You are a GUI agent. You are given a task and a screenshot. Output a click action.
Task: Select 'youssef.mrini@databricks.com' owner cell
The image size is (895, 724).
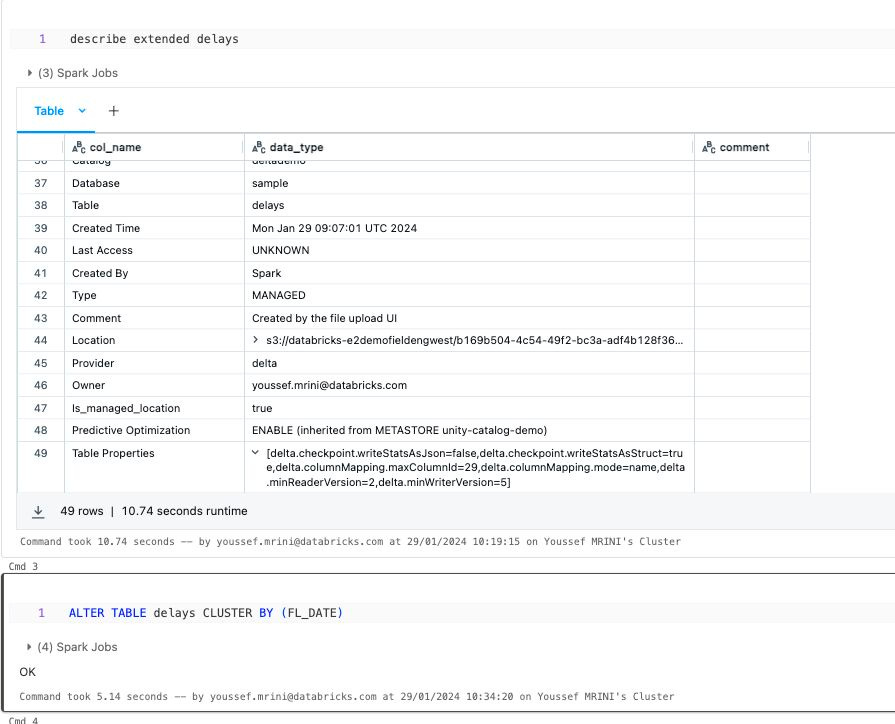[x=469, y=385]
